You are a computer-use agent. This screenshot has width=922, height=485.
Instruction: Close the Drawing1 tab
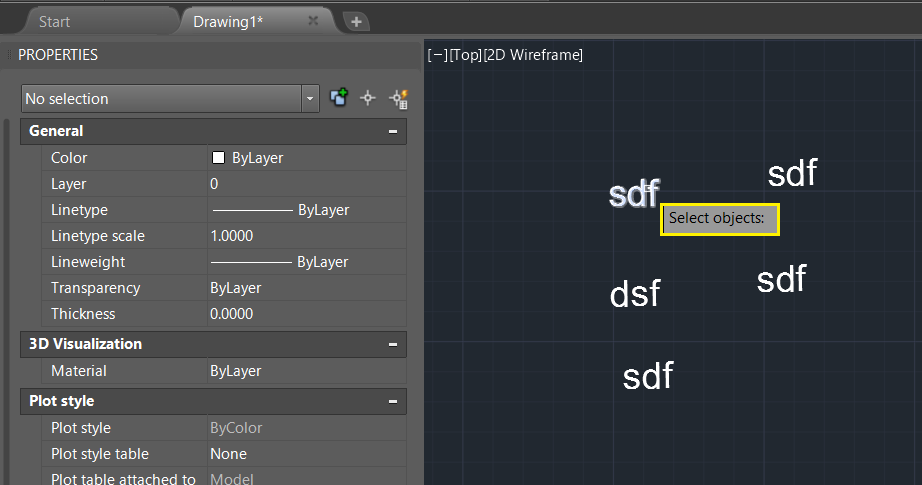pyautogui.click(x=313, y=21)
